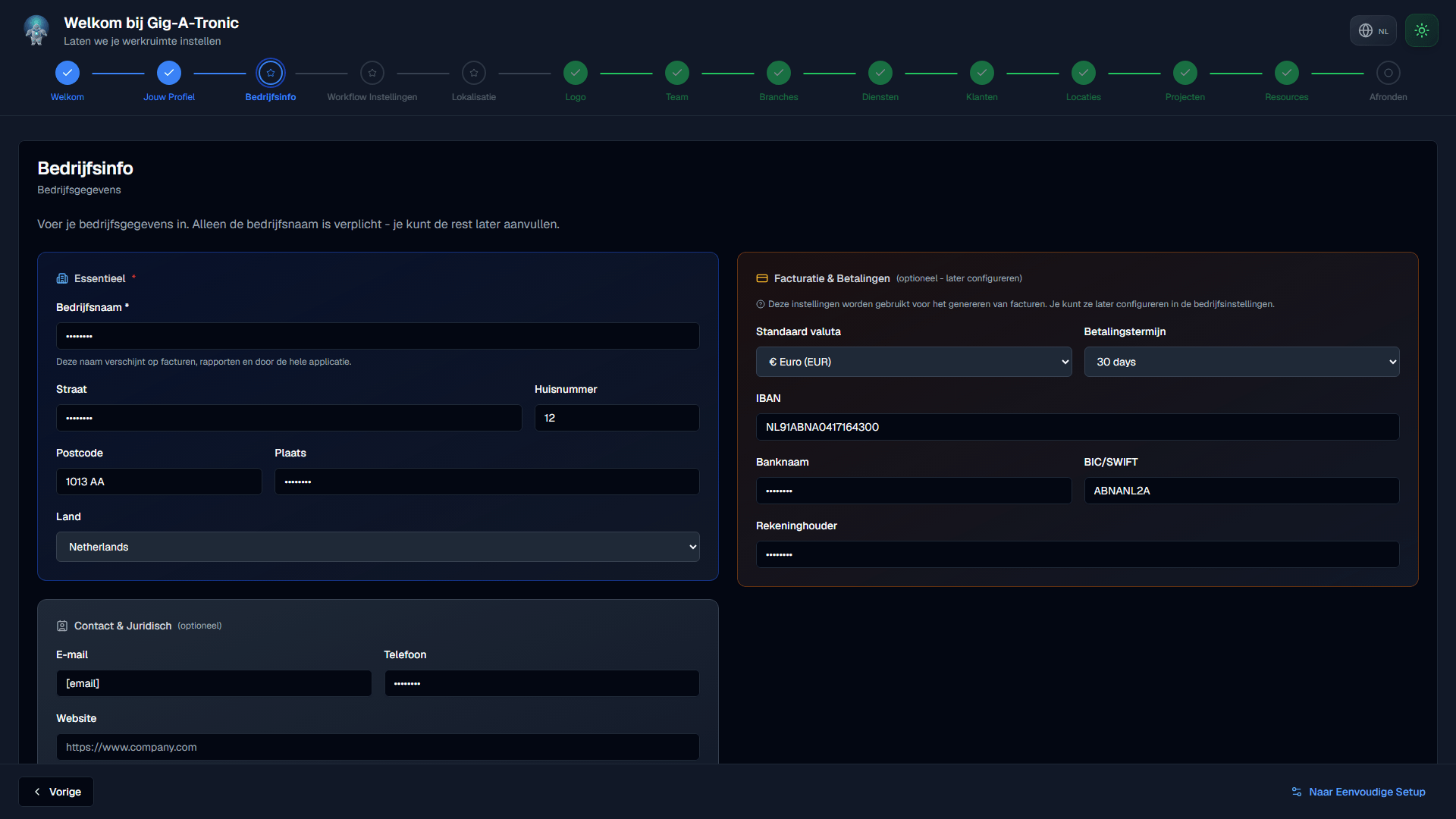Click the Bedrijfsinfo step star icon
The width and height of the screenshot is (1456, 819).
[271, 73]
